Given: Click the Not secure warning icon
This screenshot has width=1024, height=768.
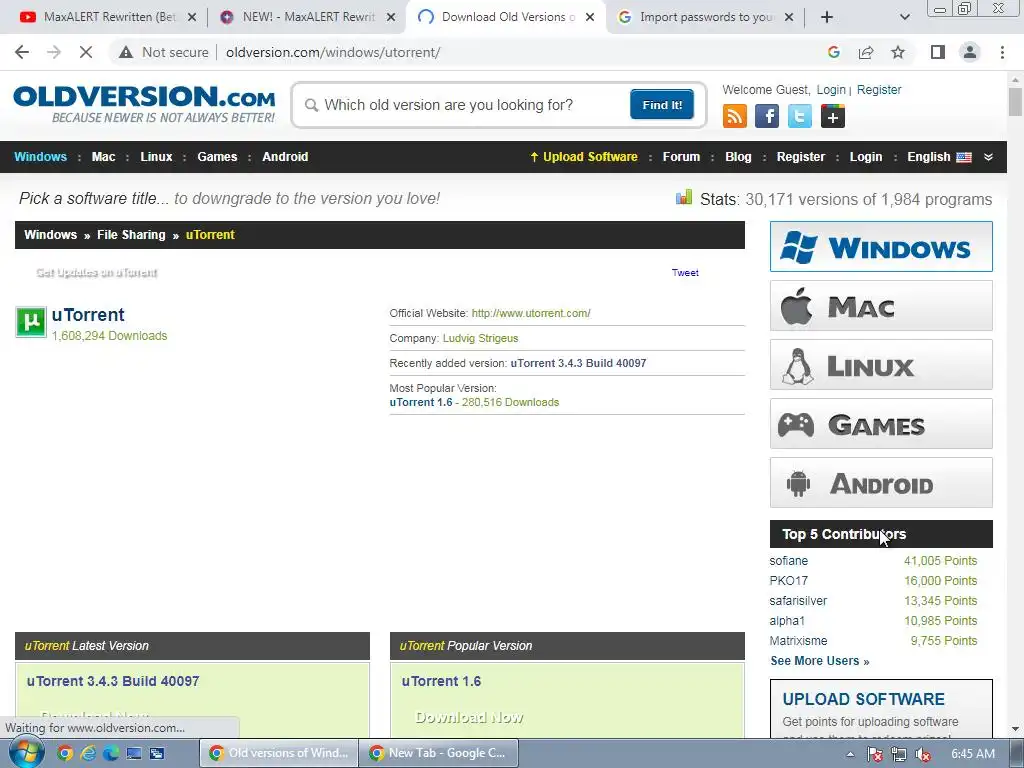Looking at the screenshot, I should pyautogui.click(x=126, y=52).
